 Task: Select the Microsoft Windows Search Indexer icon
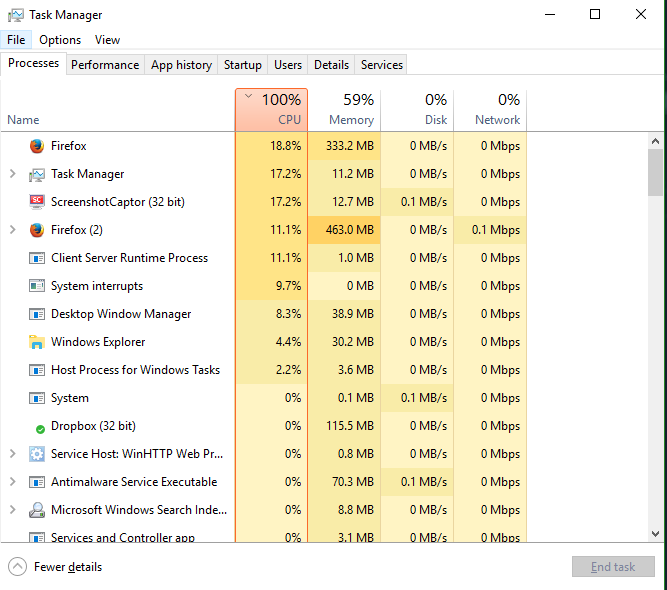point(37,510)
